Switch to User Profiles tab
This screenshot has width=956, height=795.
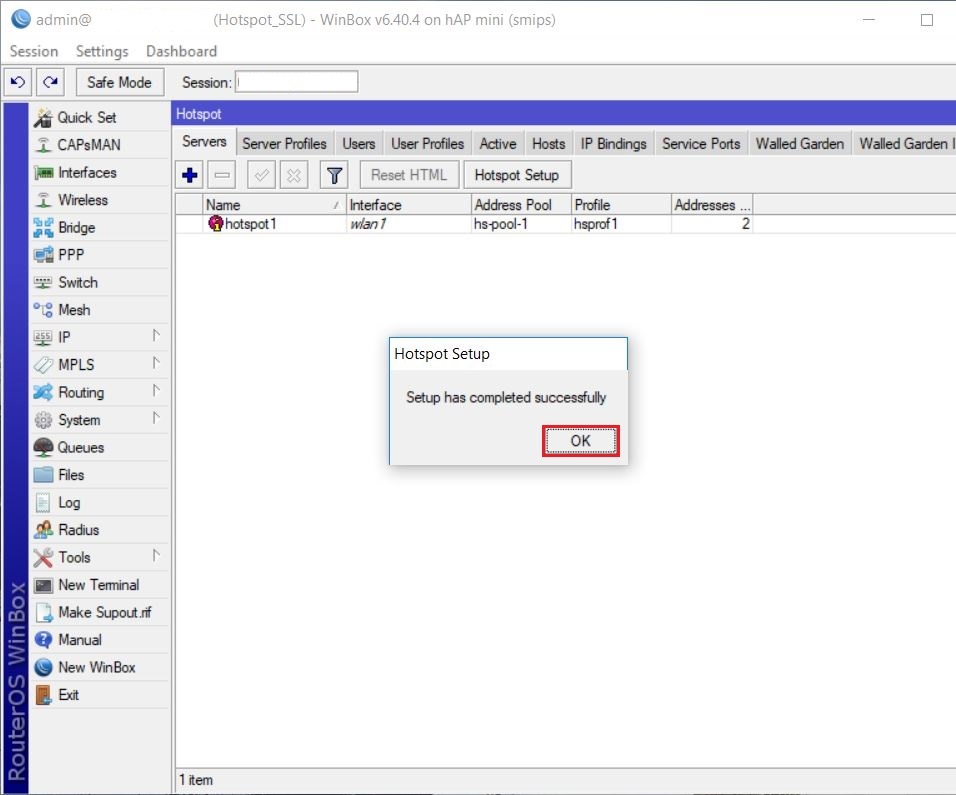click(427, 144)
